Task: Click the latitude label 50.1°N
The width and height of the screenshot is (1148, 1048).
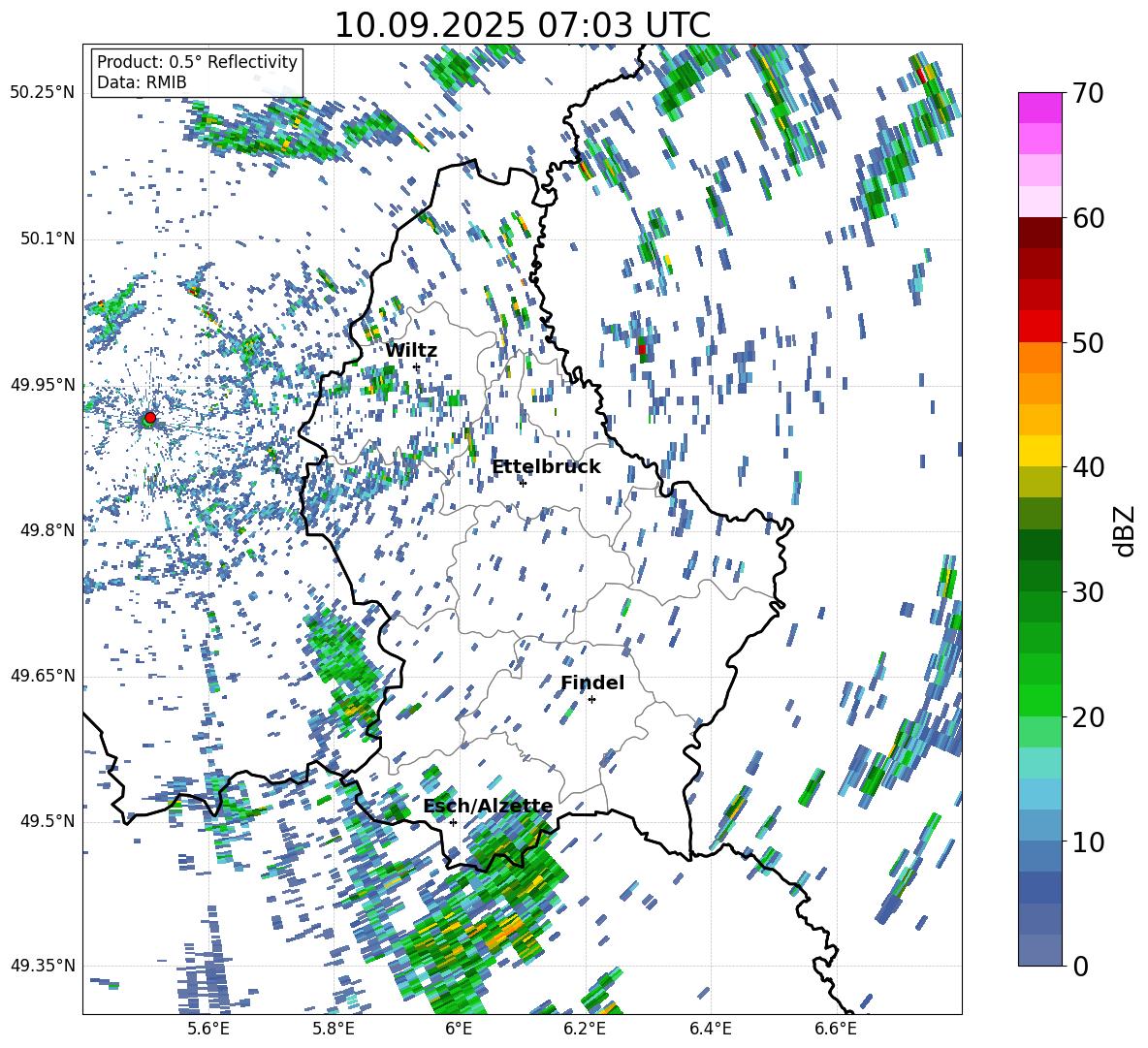Action: pyautogui.click(x=47, y=239)
